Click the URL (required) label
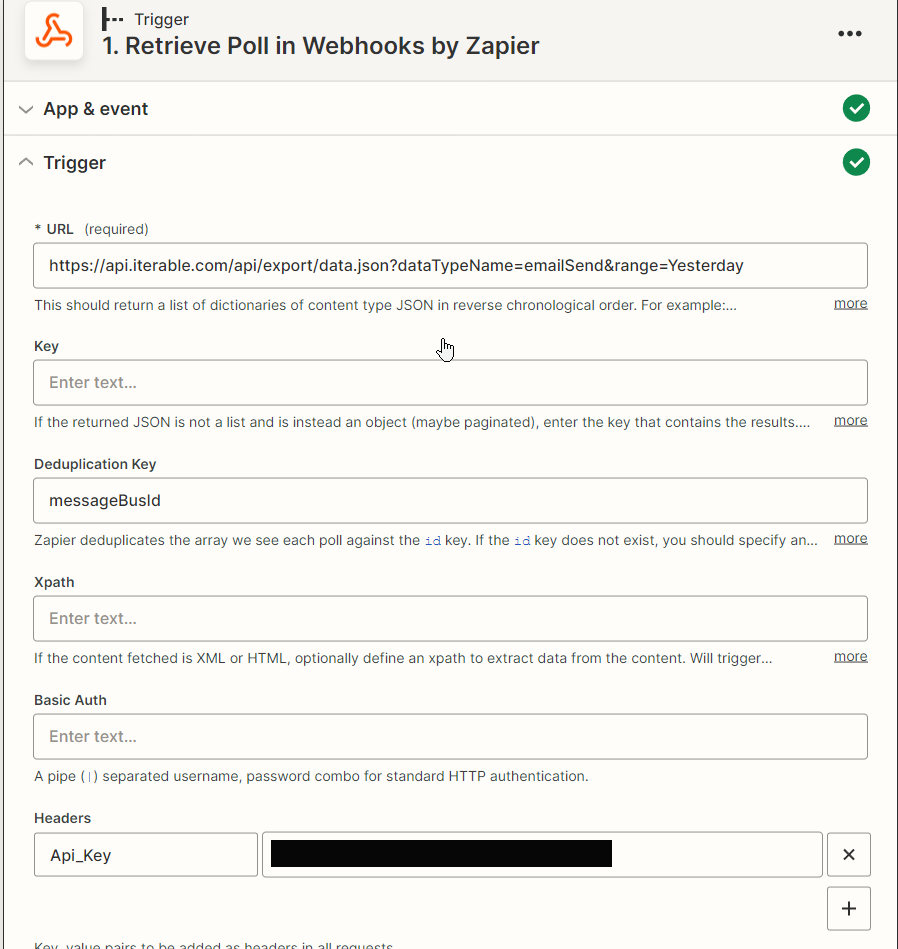898x949 pixels. click(x=91, y=229)
